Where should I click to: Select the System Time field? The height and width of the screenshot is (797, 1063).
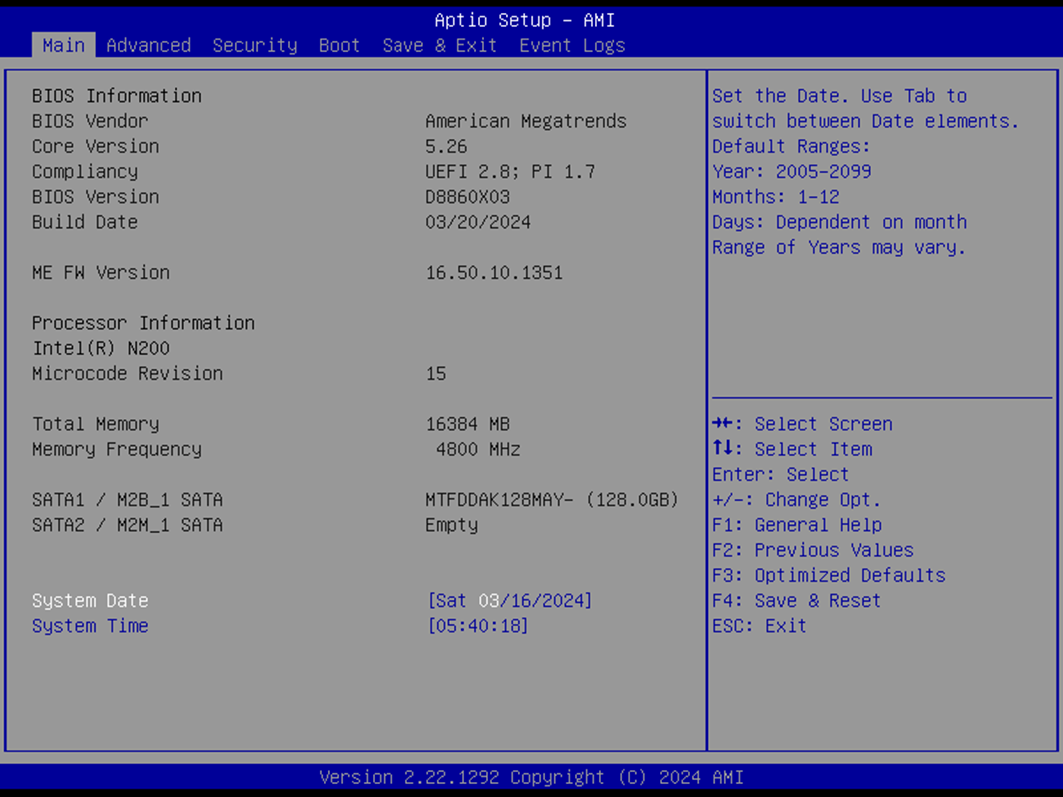tap(90, 625)
